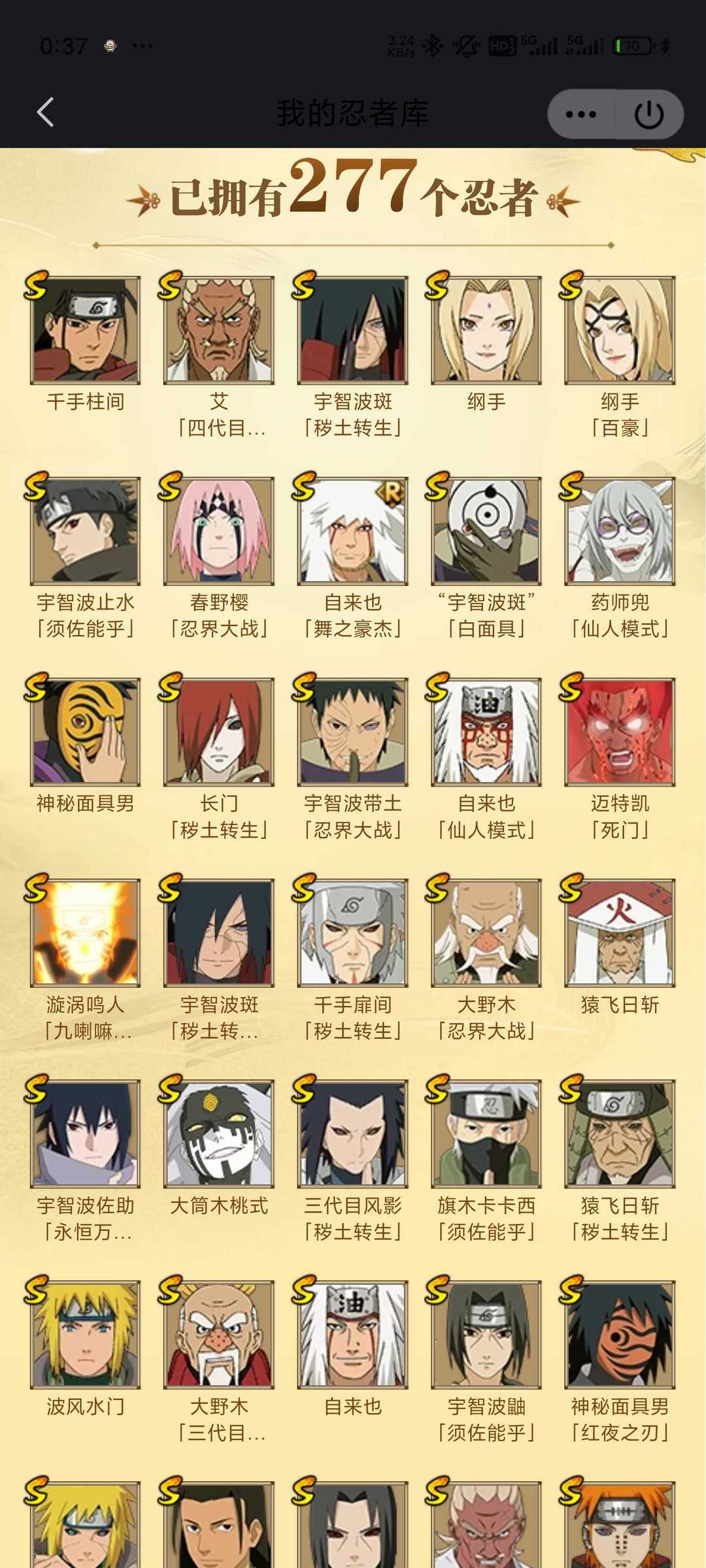Viewport: 706px width, 1568px height.
Task: Tap the 长门「秽土转生」 name label
Action: (219, 817)
